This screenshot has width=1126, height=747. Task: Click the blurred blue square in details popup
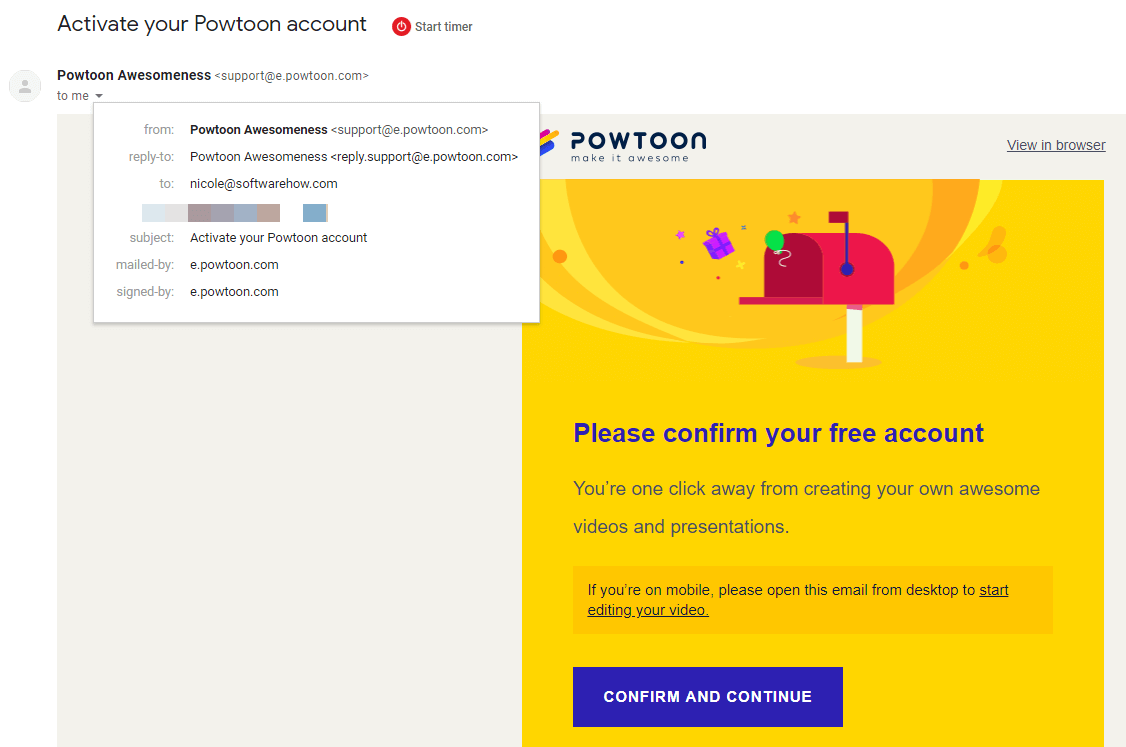[x=315, y=213]
